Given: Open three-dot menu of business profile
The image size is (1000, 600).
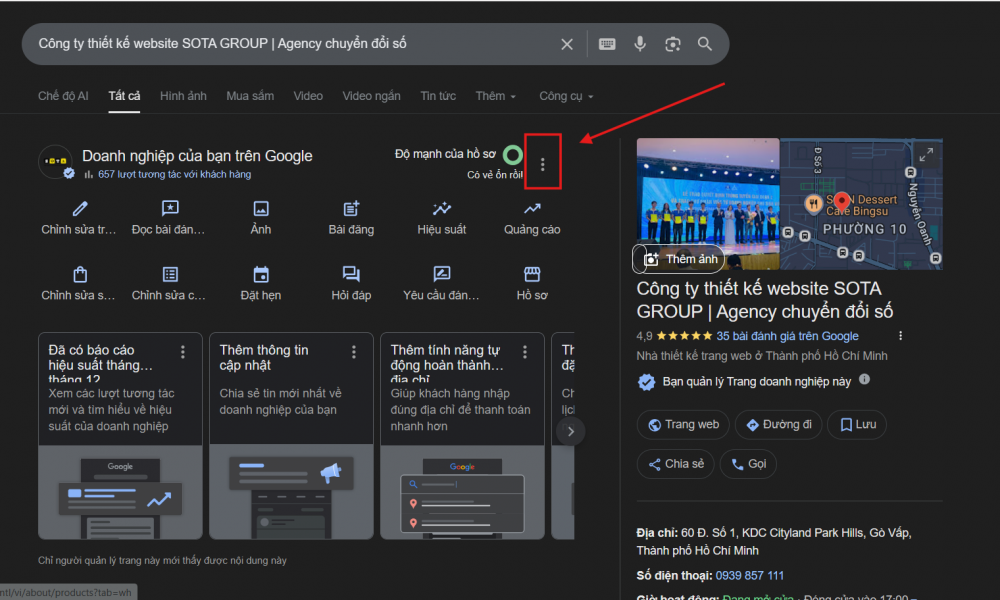Looking at the screenshot, I should pyautogui.click(x=543, y=164).
